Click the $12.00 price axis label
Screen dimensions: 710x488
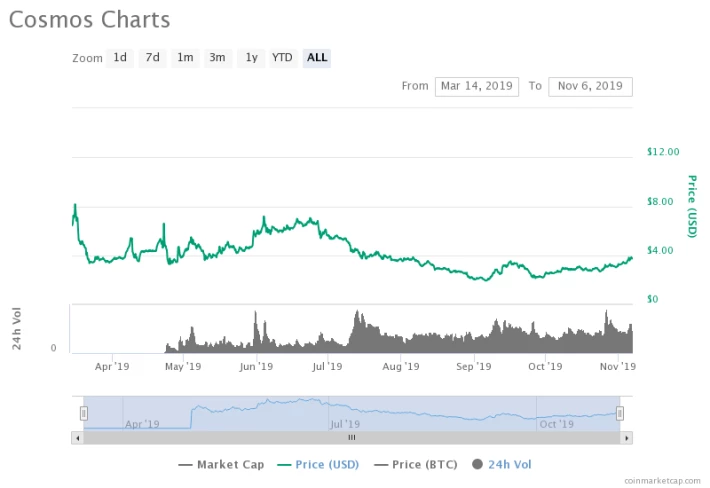pyautogui.click(x=663, y=152)
